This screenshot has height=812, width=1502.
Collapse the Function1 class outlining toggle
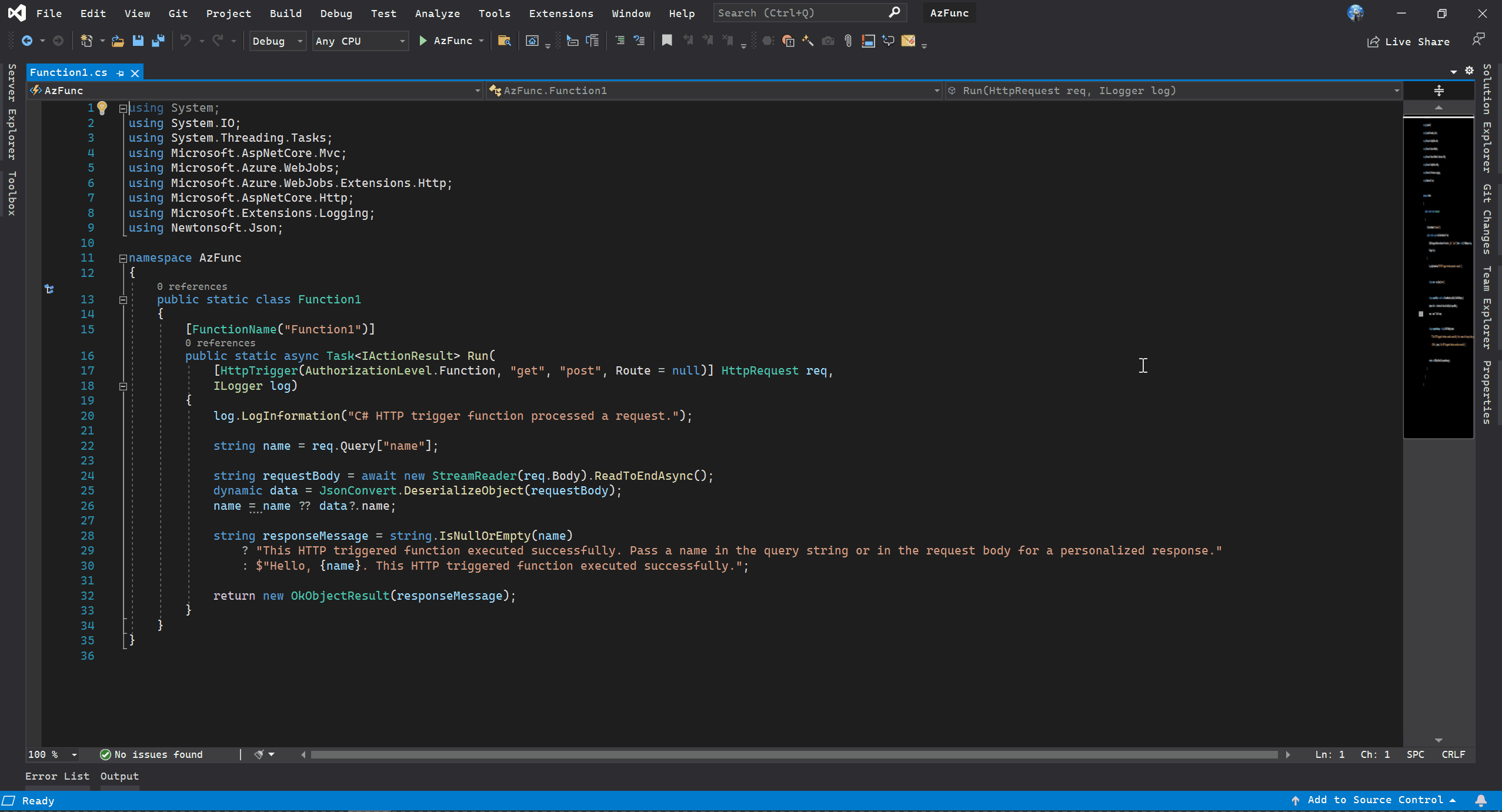(123, 300)
